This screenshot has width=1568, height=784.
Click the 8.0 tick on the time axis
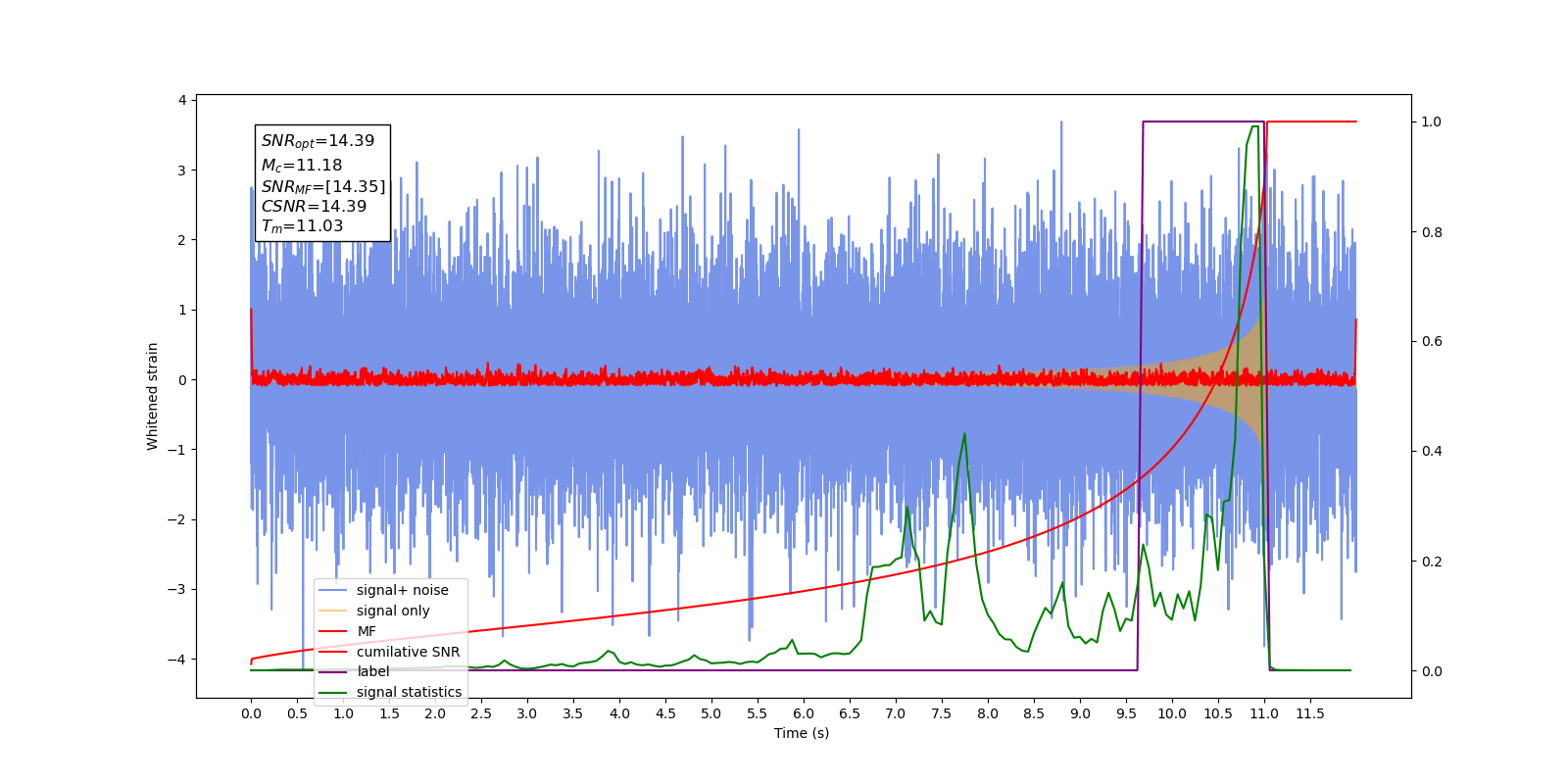point(988,713)
